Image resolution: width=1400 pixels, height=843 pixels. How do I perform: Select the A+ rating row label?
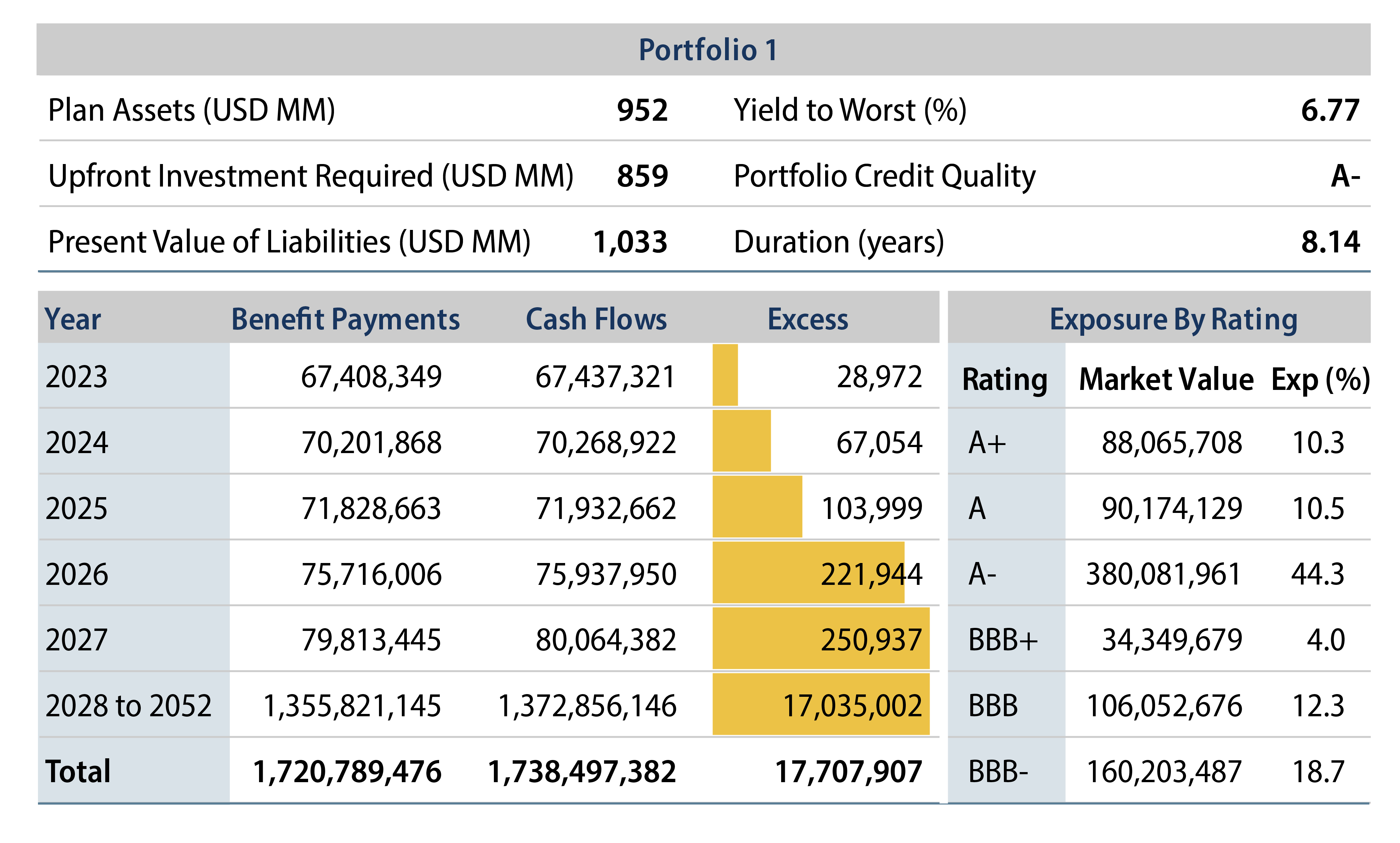tap(987, 443)
